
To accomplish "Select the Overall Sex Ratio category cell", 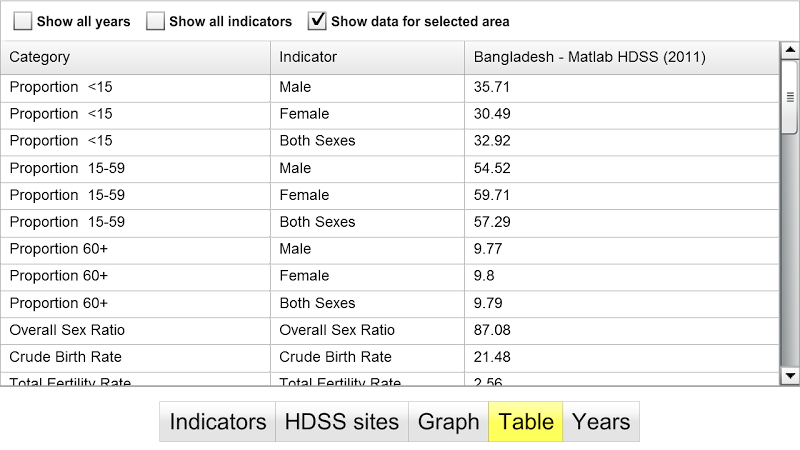I will tap(67, 330).
